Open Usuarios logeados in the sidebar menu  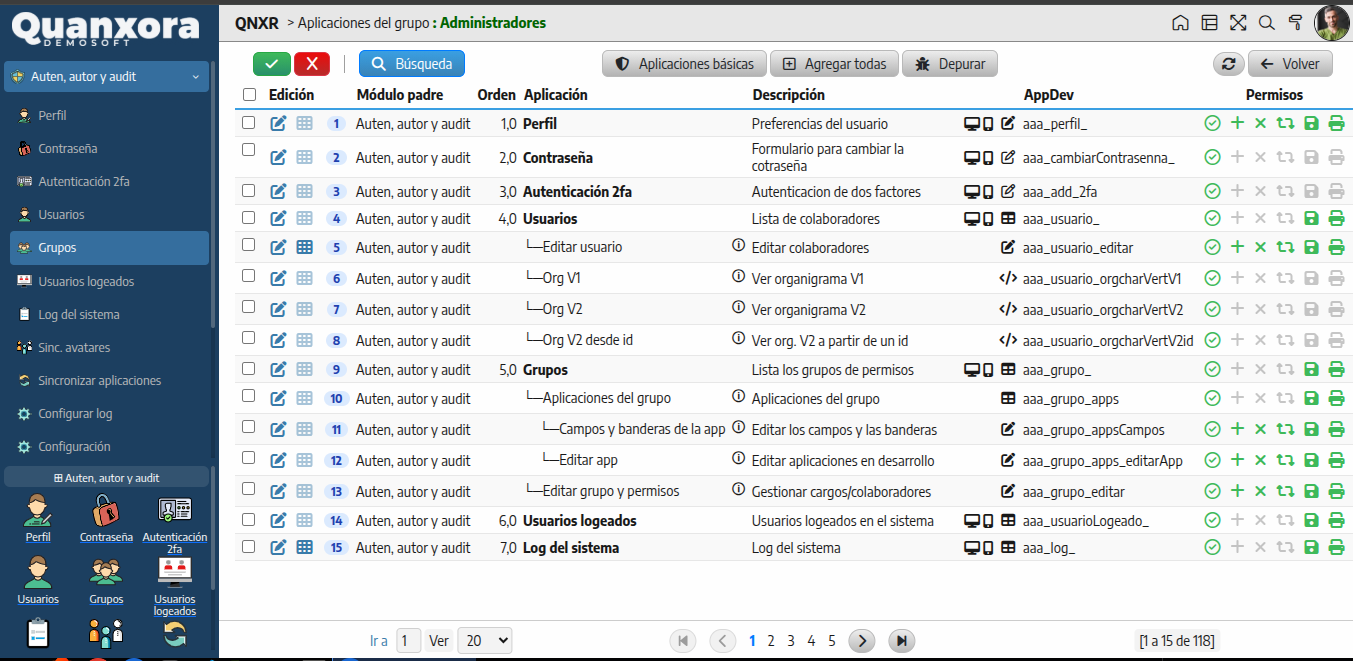click(86, 281)
